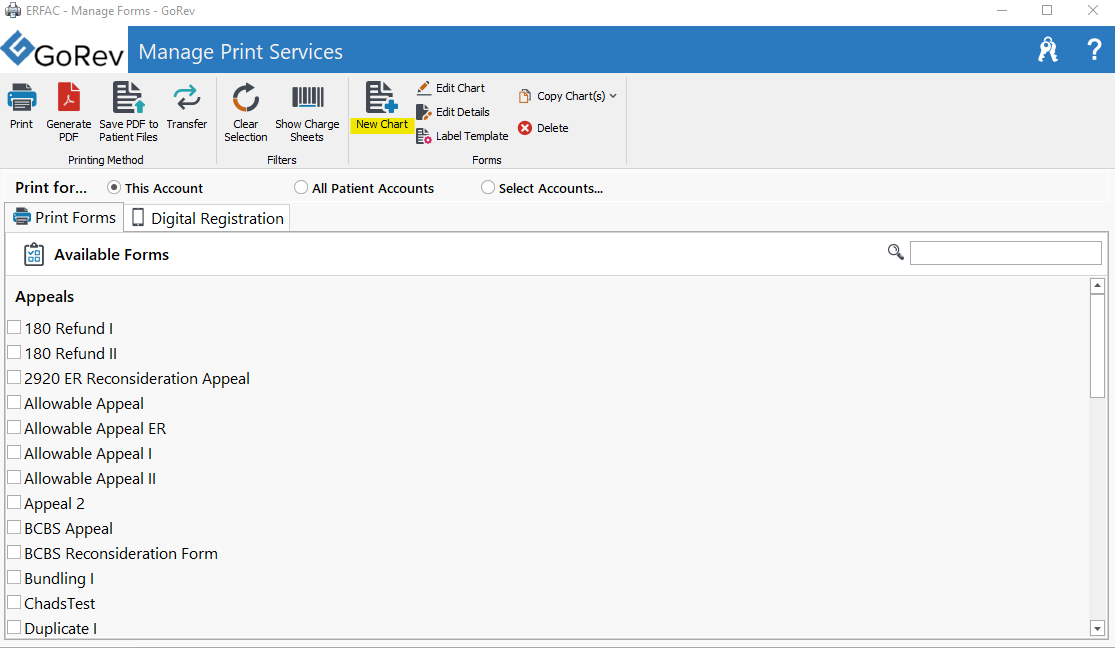
Task: Click the scrollbar down arrow
Action: pyautogui.click(x=1097, y=628)
